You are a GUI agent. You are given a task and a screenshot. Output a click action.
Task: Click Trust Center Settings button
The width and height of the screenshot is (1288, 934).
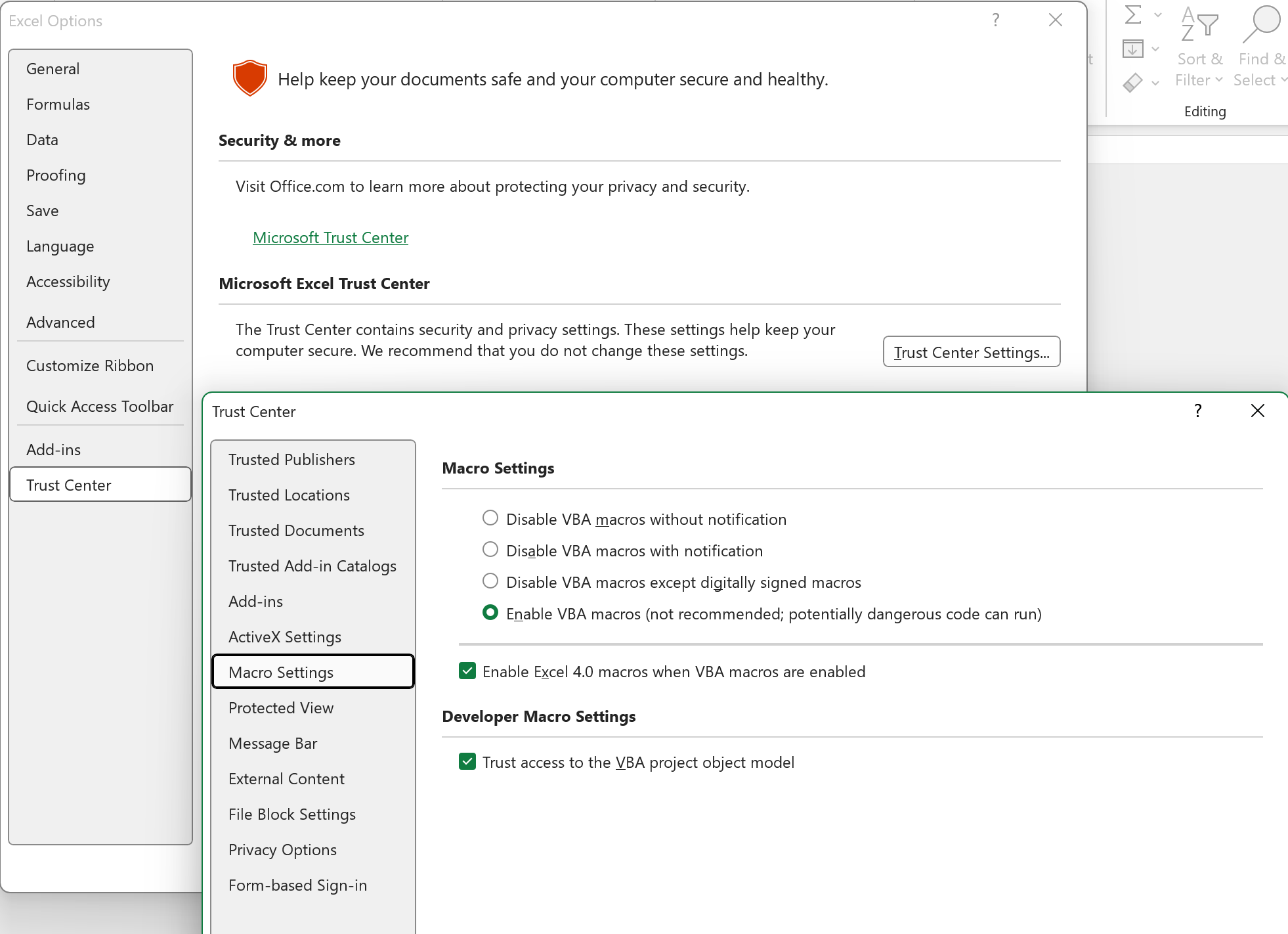coord(972,352)
